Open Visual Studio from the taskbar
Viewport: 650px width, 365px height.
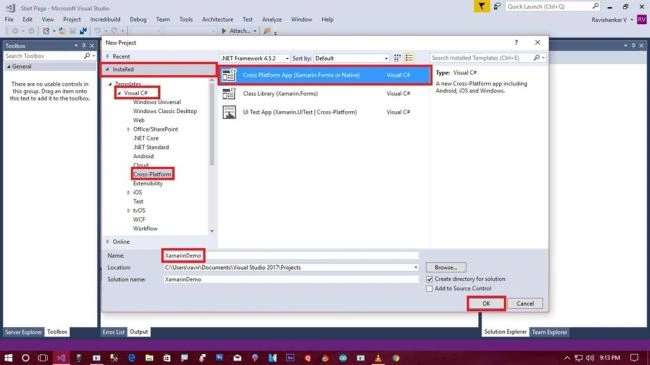click(61, 358)
